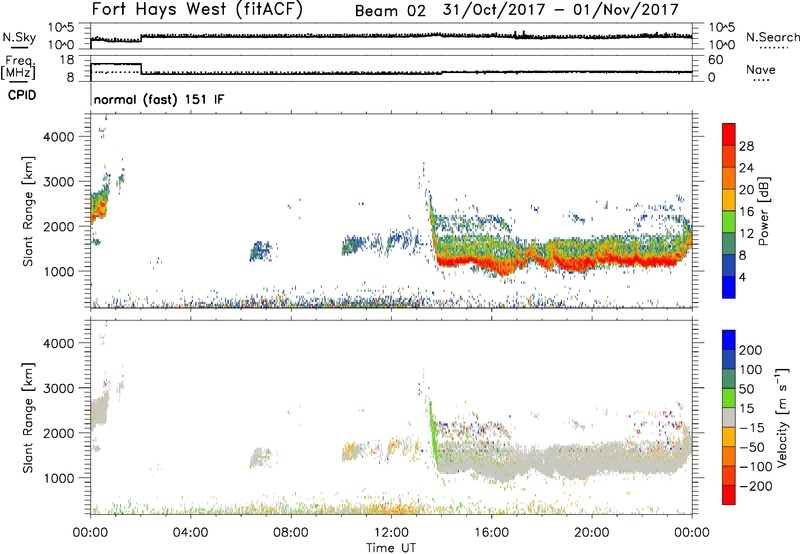Click the 'Power [dB]' colorbar title
Image resolution: width=800 pixels, height=554 pixels.
coord(763,211)
